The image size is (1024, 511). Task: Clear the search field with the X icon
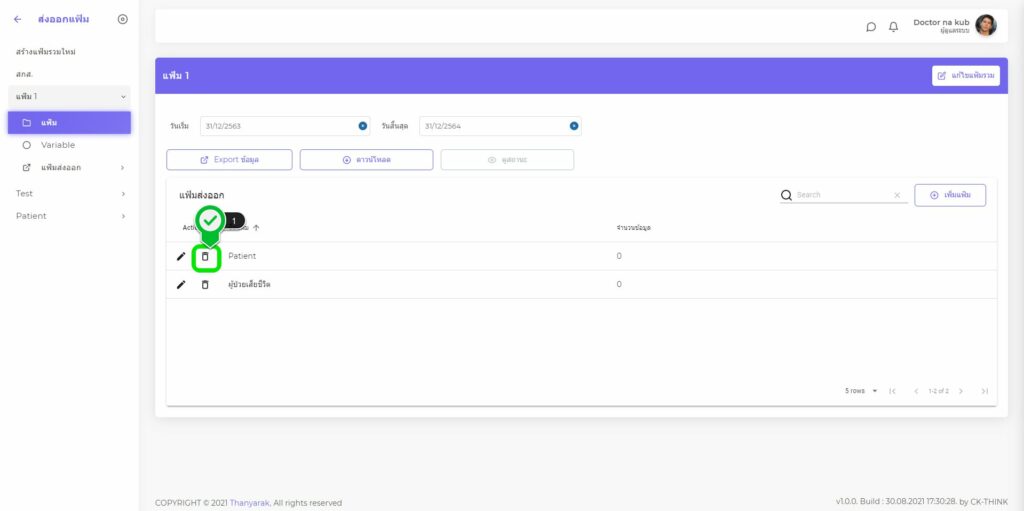point(897,196)
